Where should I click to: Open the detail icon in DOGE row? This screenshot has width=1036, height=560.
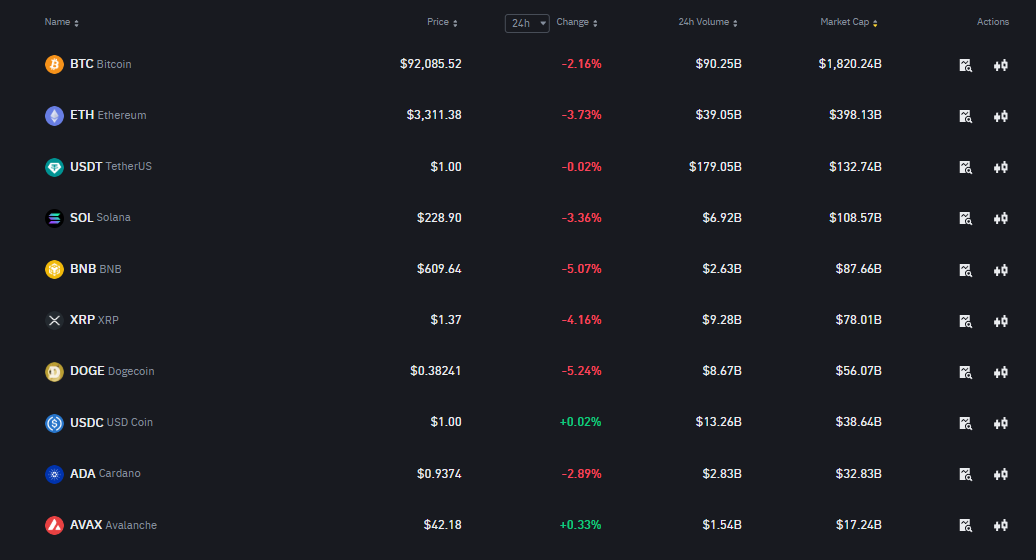coord(965,372)
